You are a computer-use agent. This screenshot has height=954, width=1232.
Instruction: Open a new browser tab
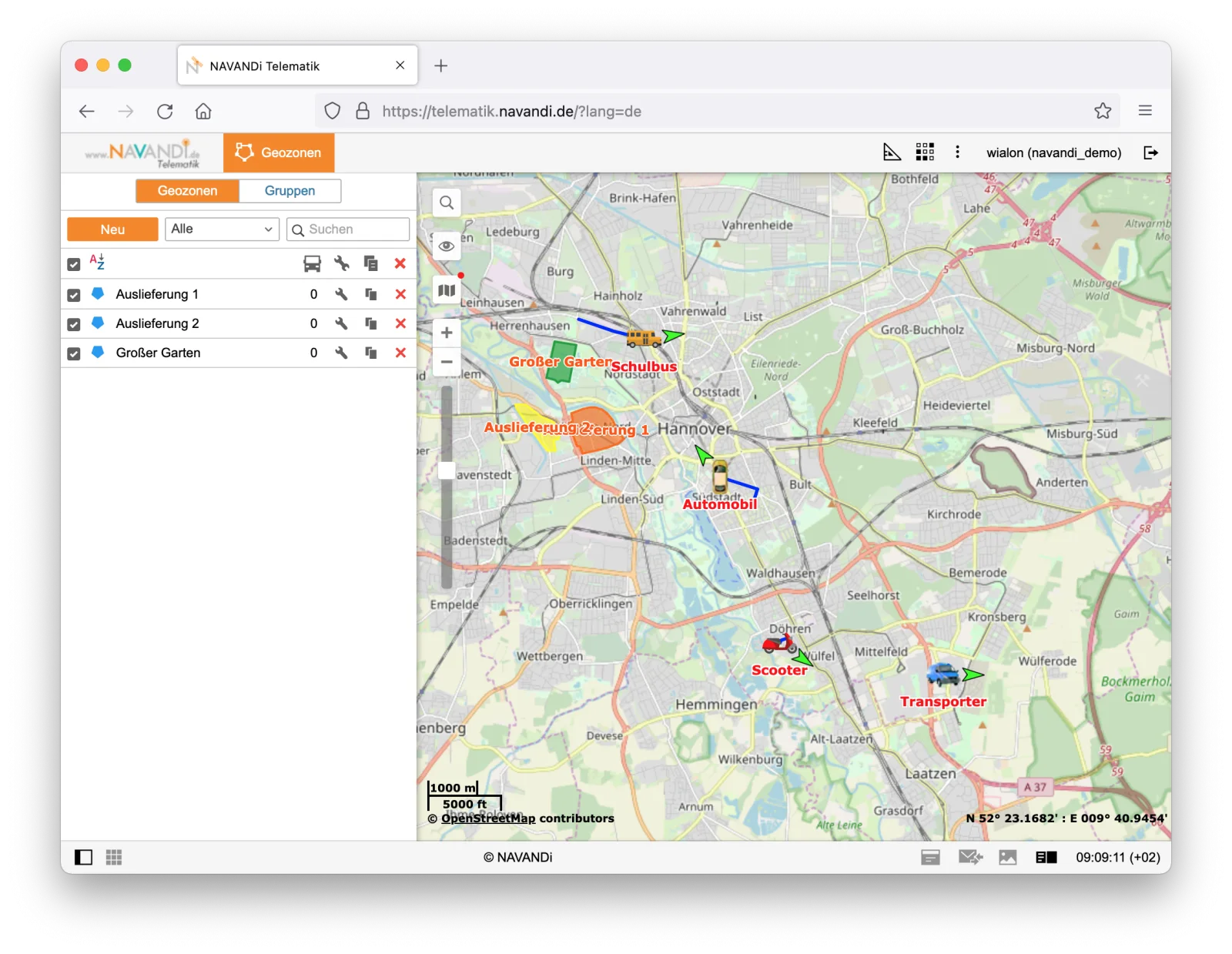click(x=440, y=66)
